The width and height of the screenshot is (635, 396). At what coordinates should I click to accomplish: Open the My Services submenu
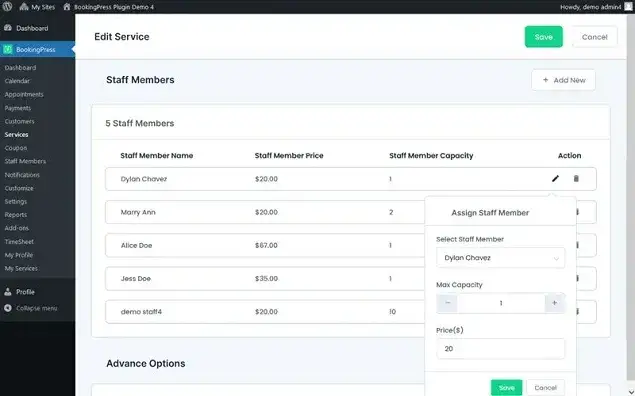[21, 268]
